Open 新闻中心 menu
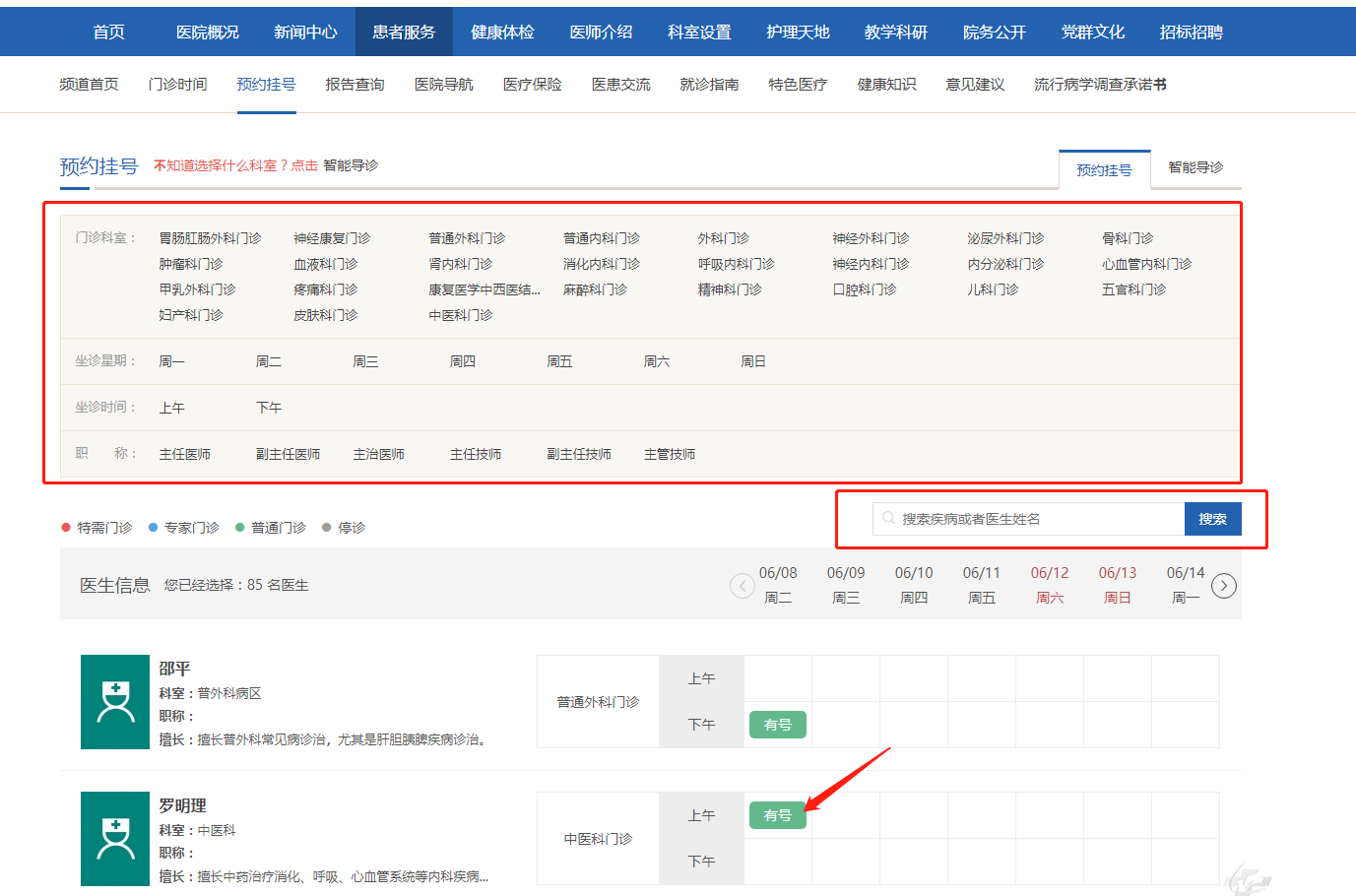1356x896 pixels. (x=305, y=32)
